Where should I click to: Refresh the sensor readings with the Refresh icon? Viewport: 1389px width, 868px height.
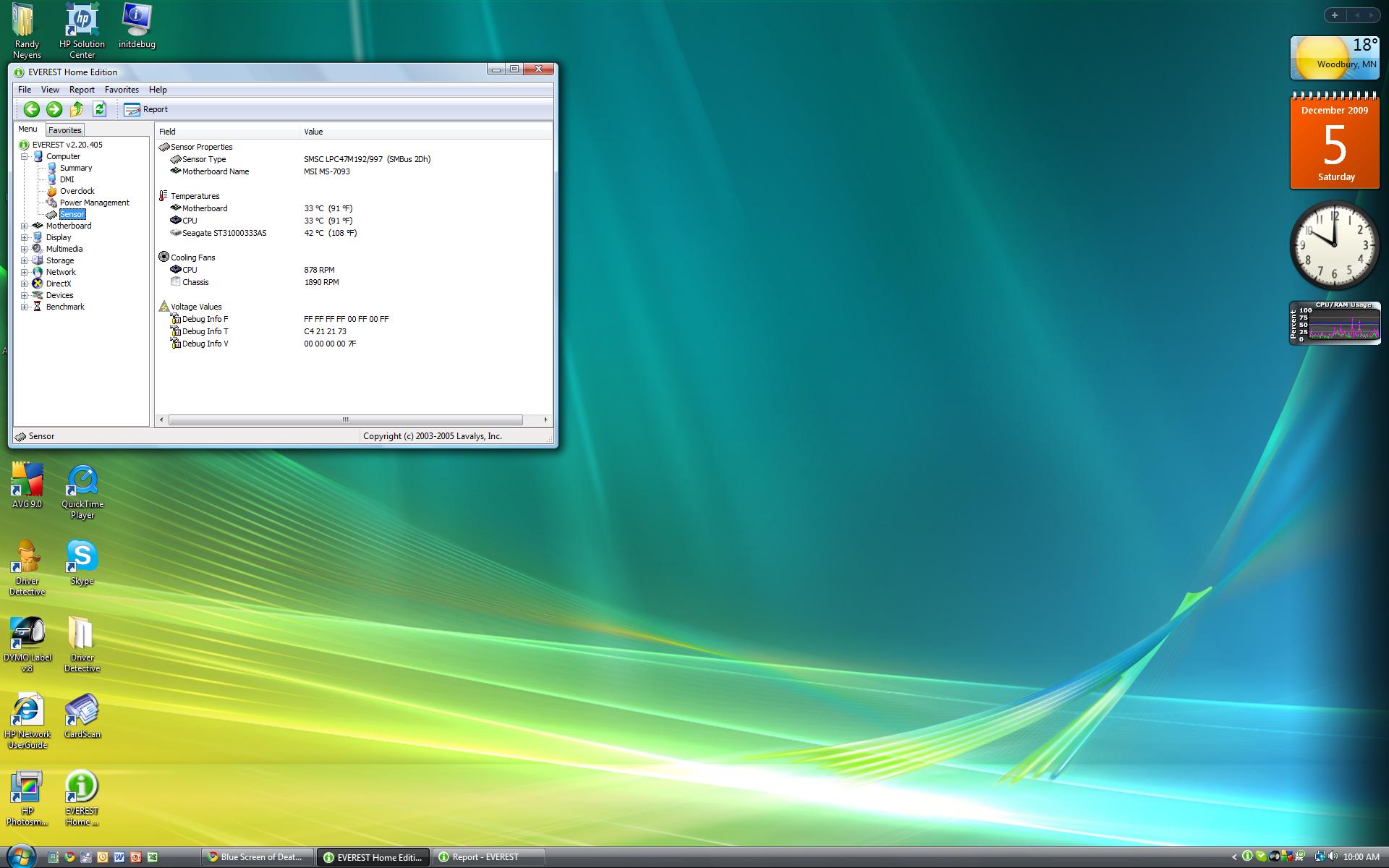pos(100,109)
